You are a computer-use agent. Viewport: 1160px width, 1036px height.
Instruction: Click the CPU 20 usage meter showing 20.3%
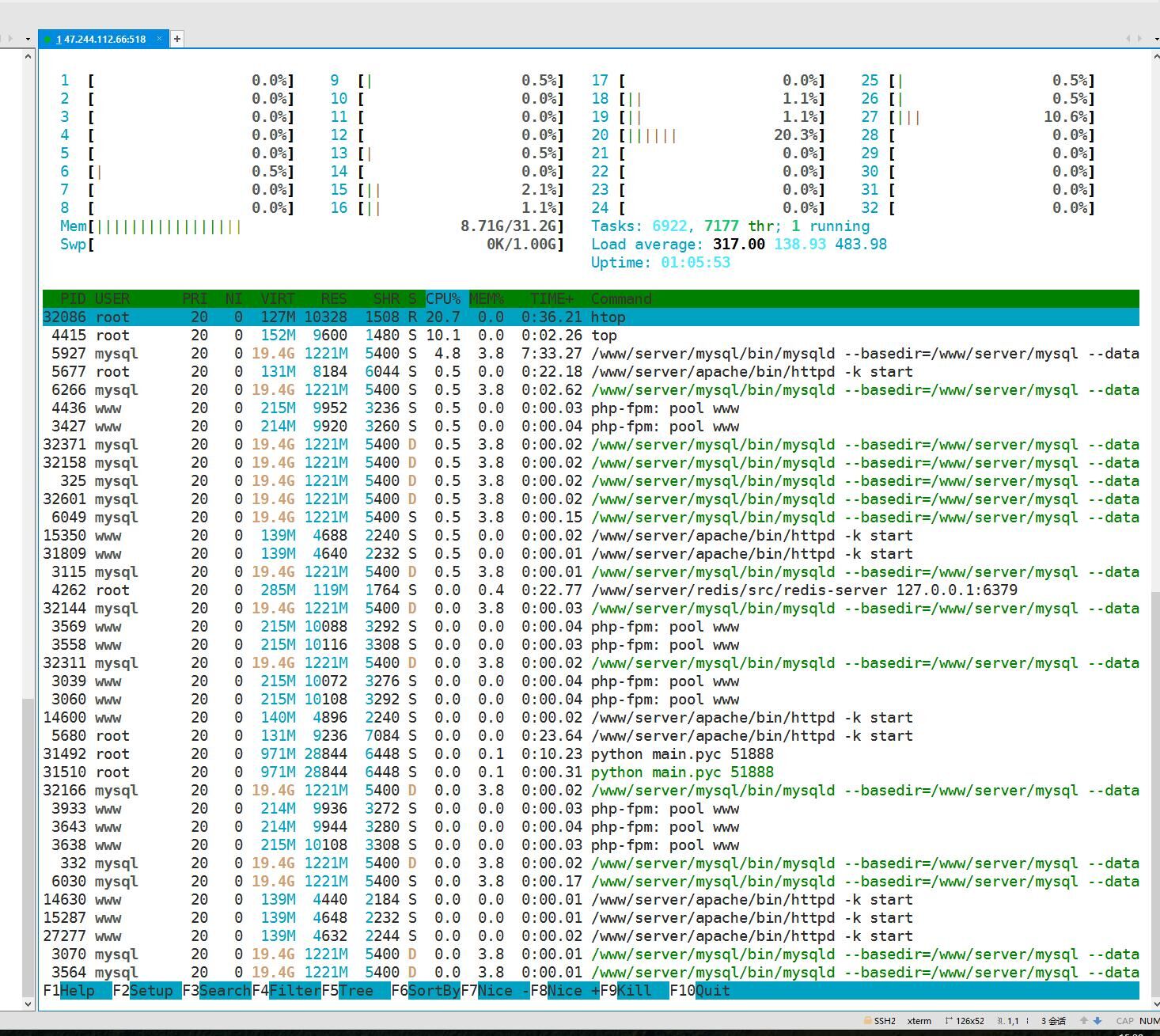(x=708, y=135)
